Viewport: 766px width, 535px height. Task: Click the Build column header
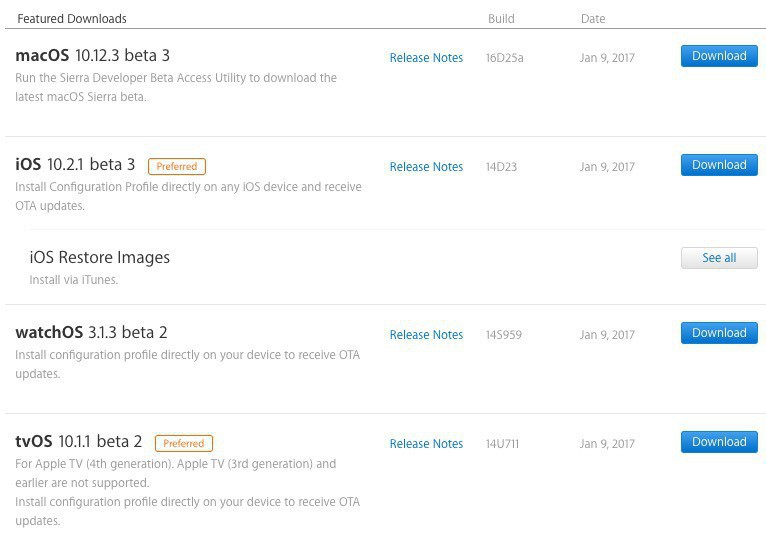point(501,19)
